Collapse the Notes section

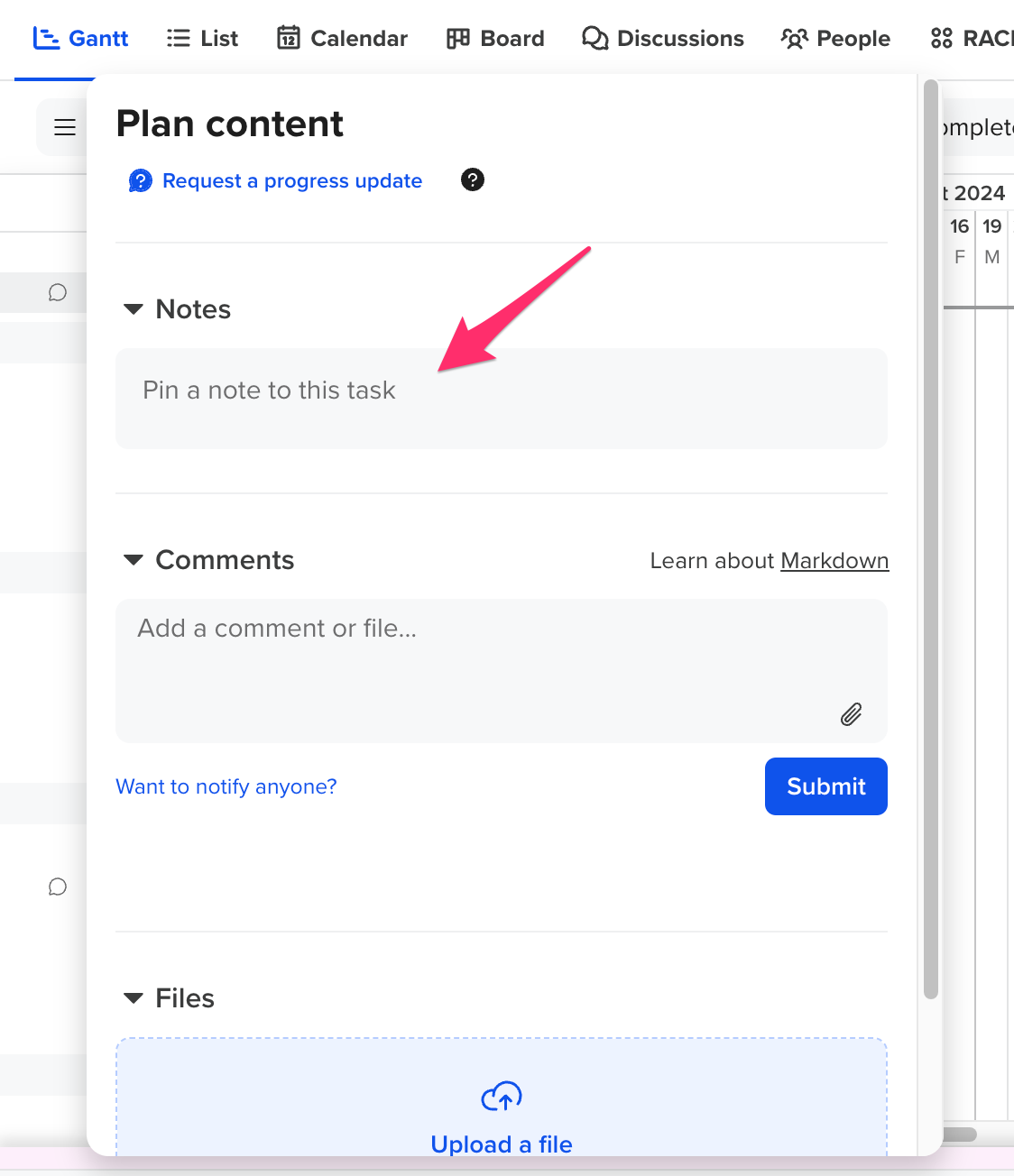click(134, 308)
